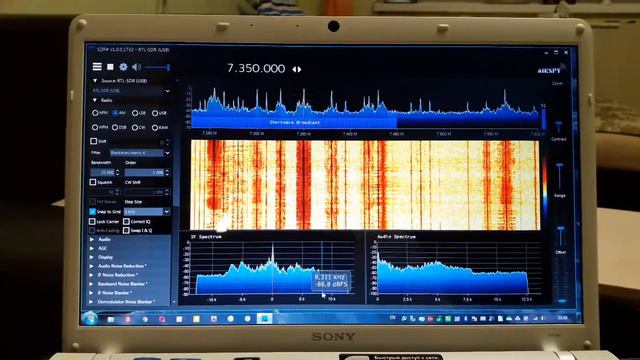Click the taskbar clock

pyautogui.click(x=563, y=318)
